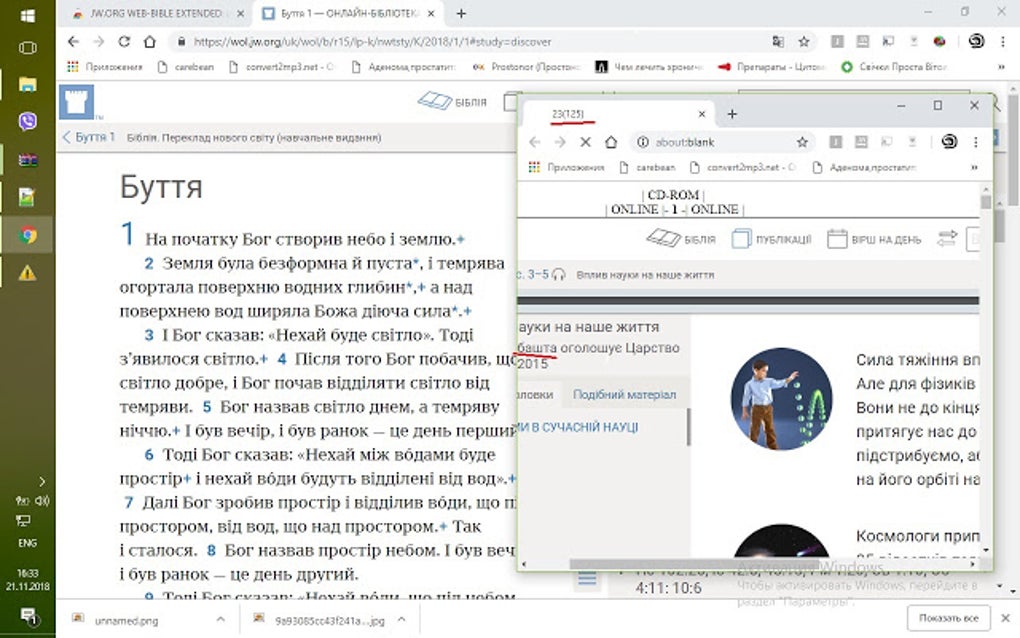Switch keyboard layout via ENG indicator

tap(25, 543)
